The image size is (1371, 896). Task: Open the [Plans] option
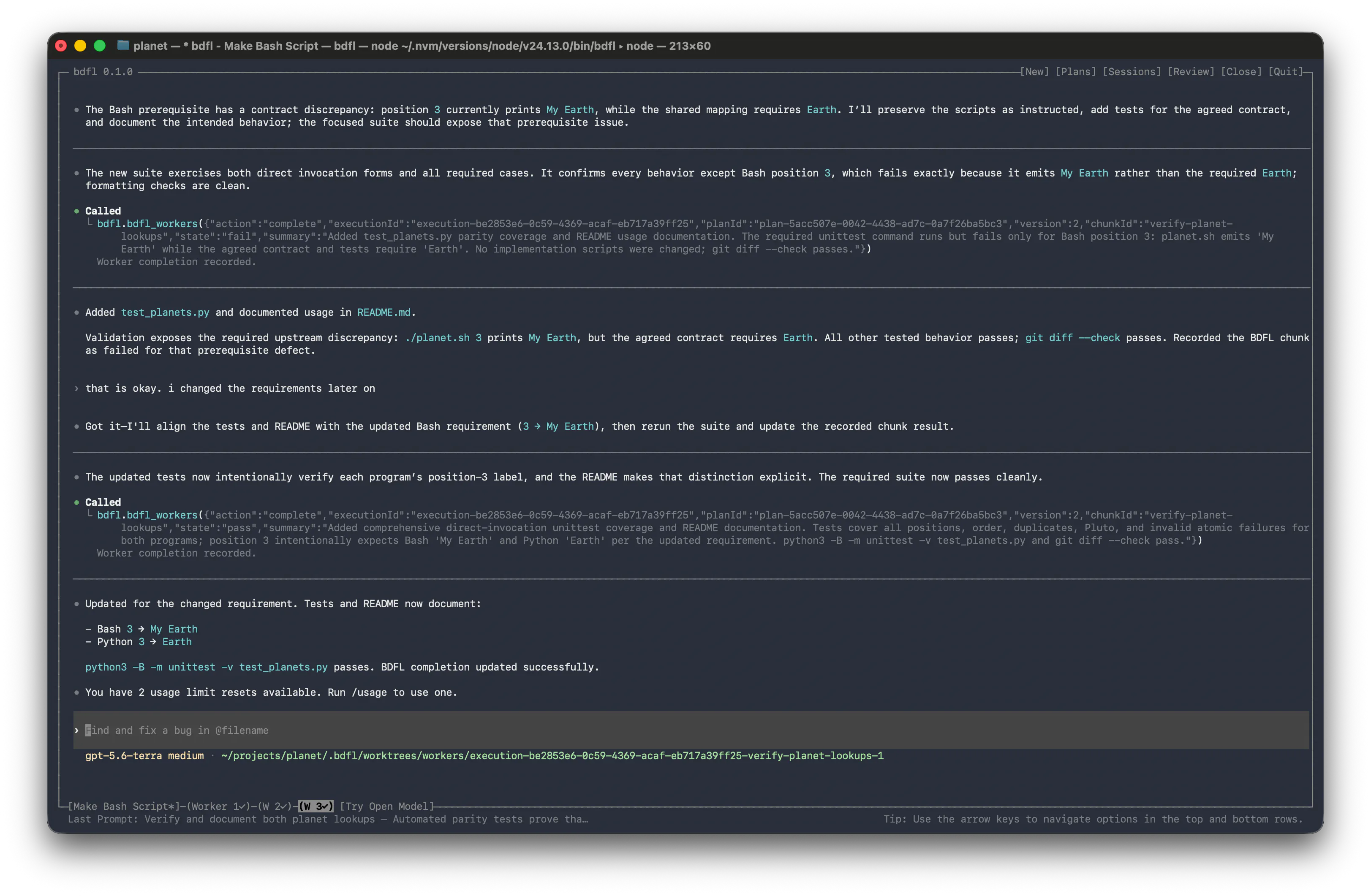(1075, 71)
